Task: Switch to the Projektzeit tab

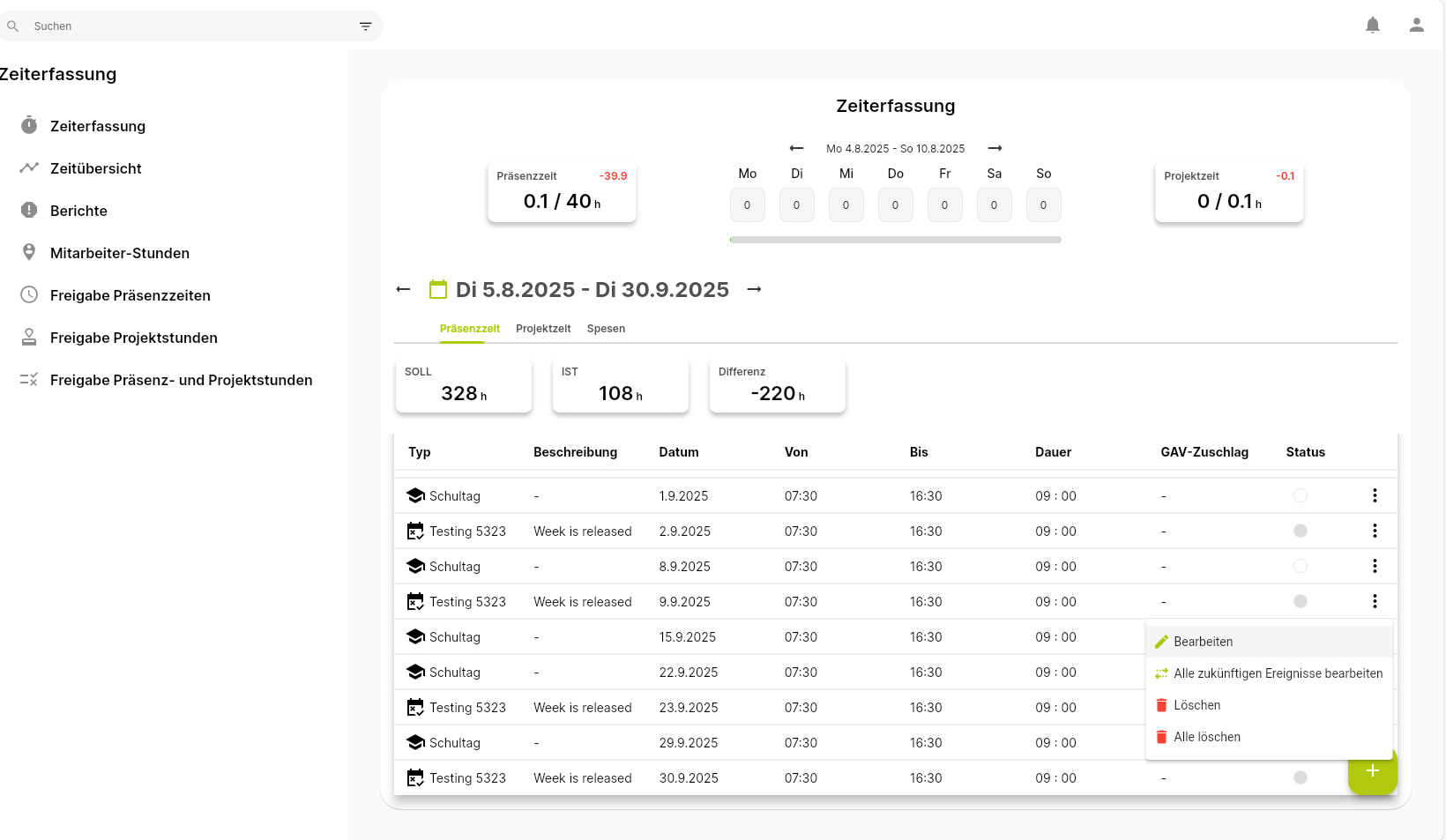Action: click(543, 329)
